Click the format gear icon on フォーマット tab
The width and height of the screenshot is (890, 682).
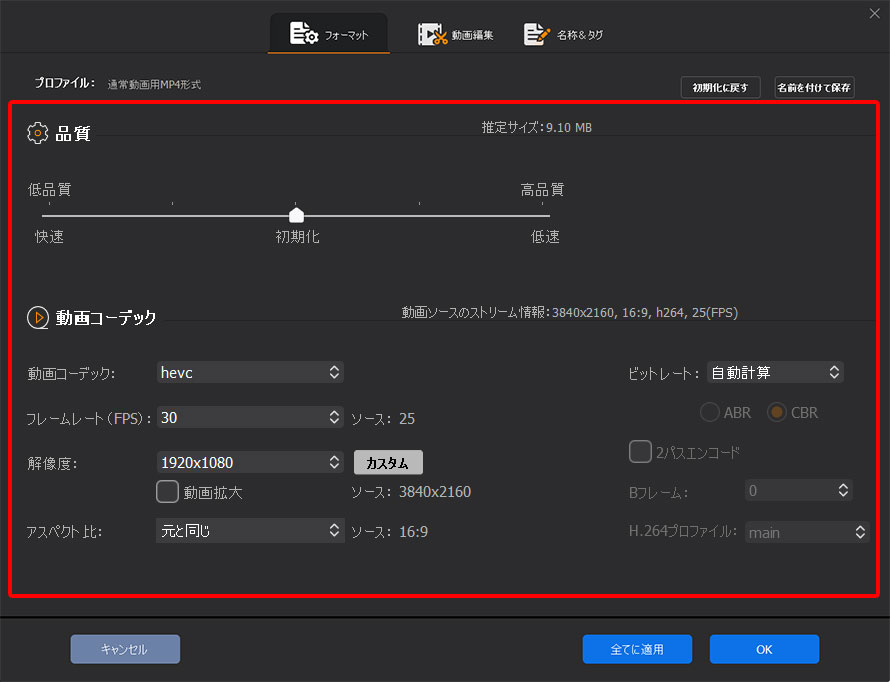point(304,32)
